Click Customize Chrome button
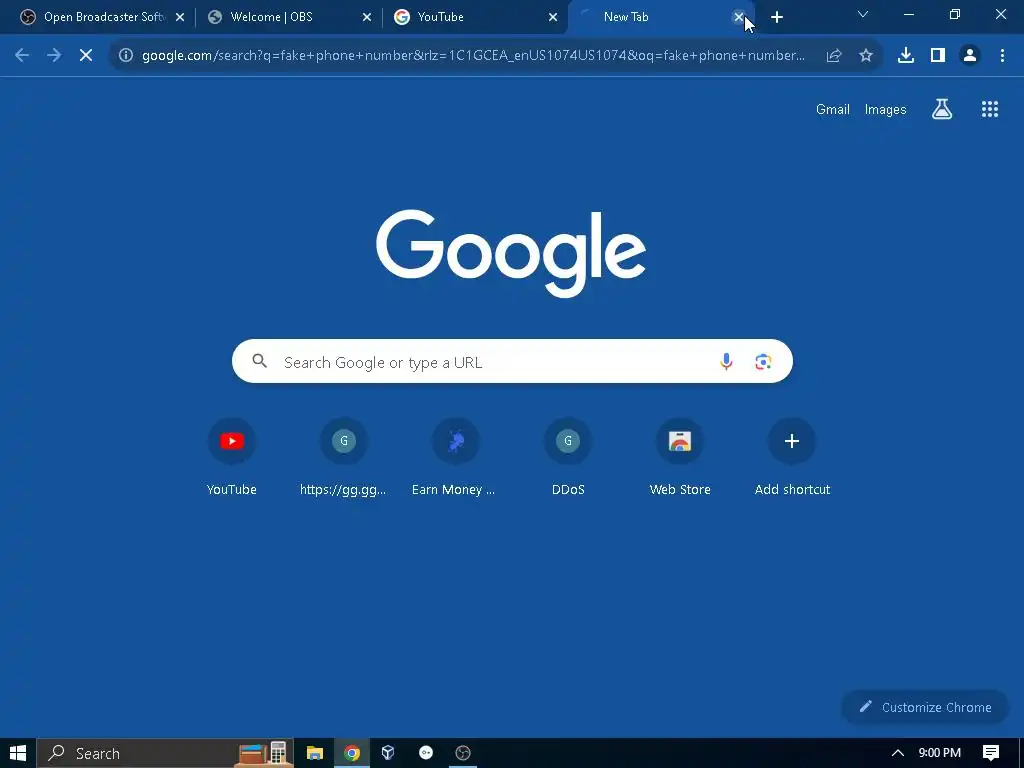This screenshot has width=1024, height=768. 925,707
